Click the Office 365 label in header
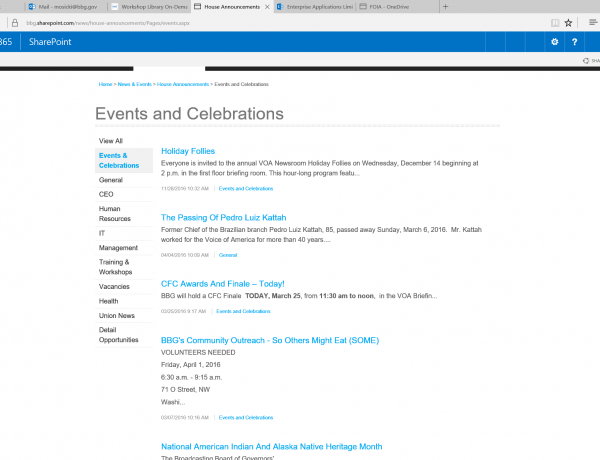Image resolution: width=600 pixels, height=460 pixels. [6, 42]
